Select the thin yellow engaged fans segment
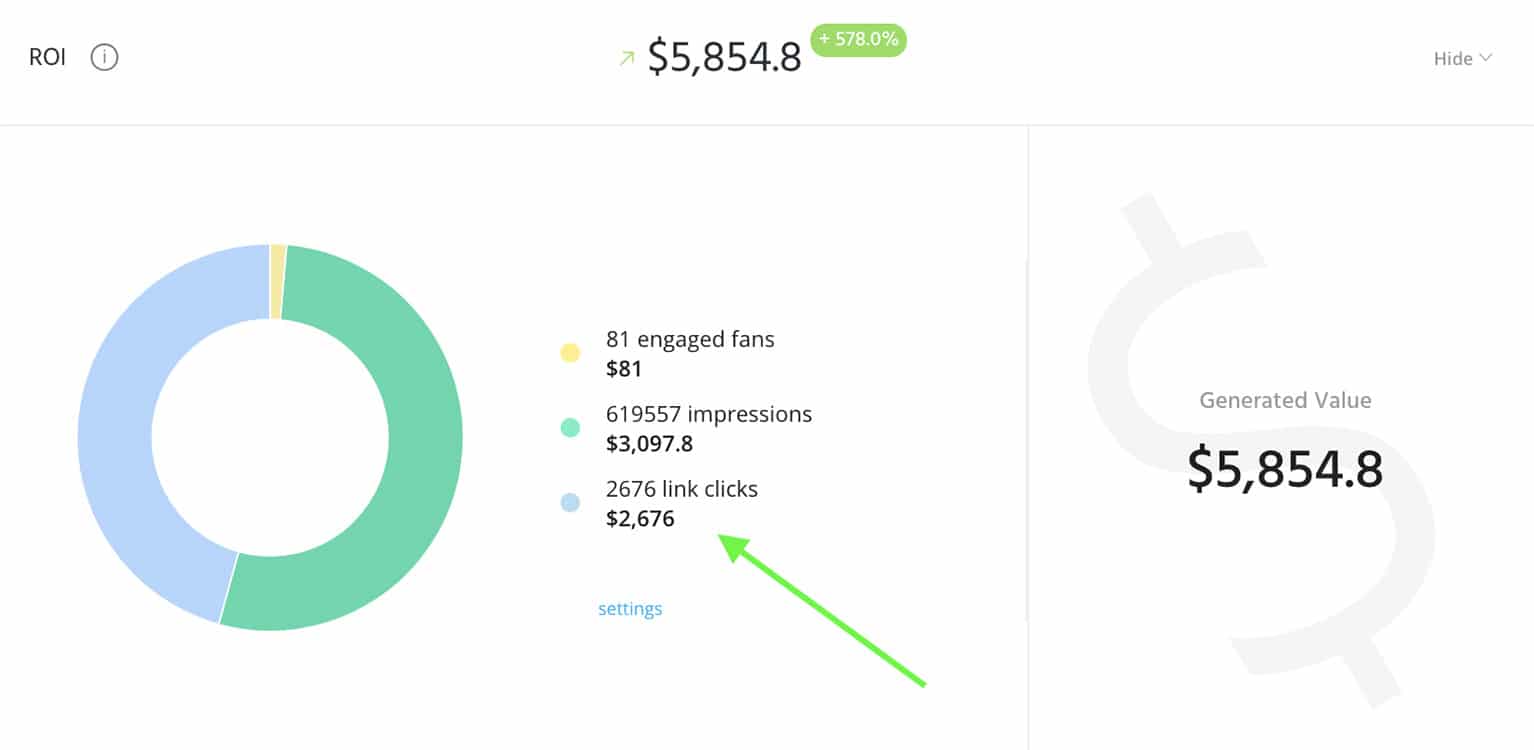Screen dimensions: 1534x750 click(x=278, y=282)
